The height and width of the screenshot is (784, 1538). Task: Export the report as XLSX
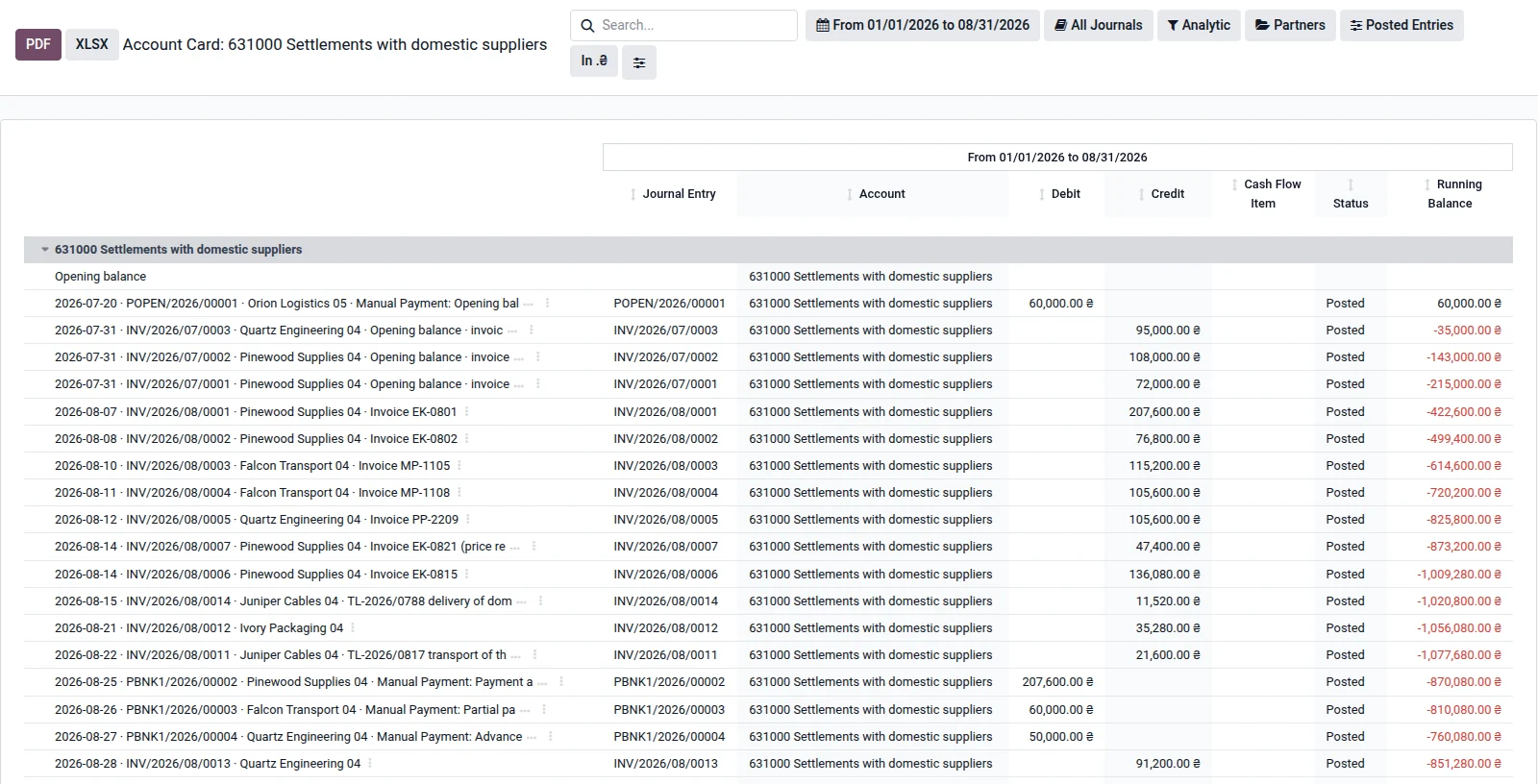pyautogui.click(x=92, y=44)
